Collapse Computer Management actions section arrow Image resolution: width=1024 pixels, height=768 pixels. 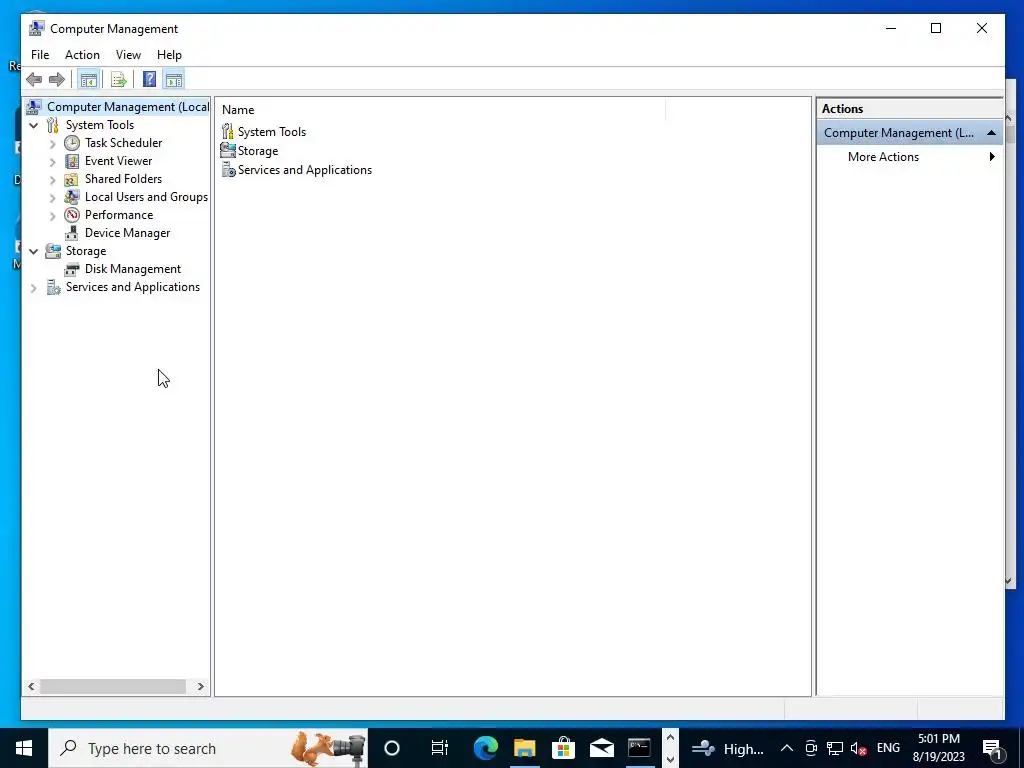click(x=991, y=133)
